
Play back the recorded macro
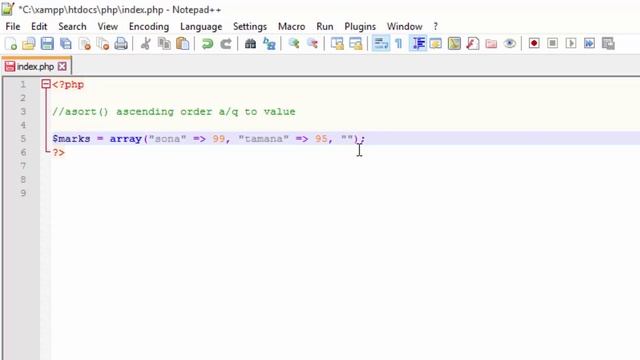click(x=571, y=43)
